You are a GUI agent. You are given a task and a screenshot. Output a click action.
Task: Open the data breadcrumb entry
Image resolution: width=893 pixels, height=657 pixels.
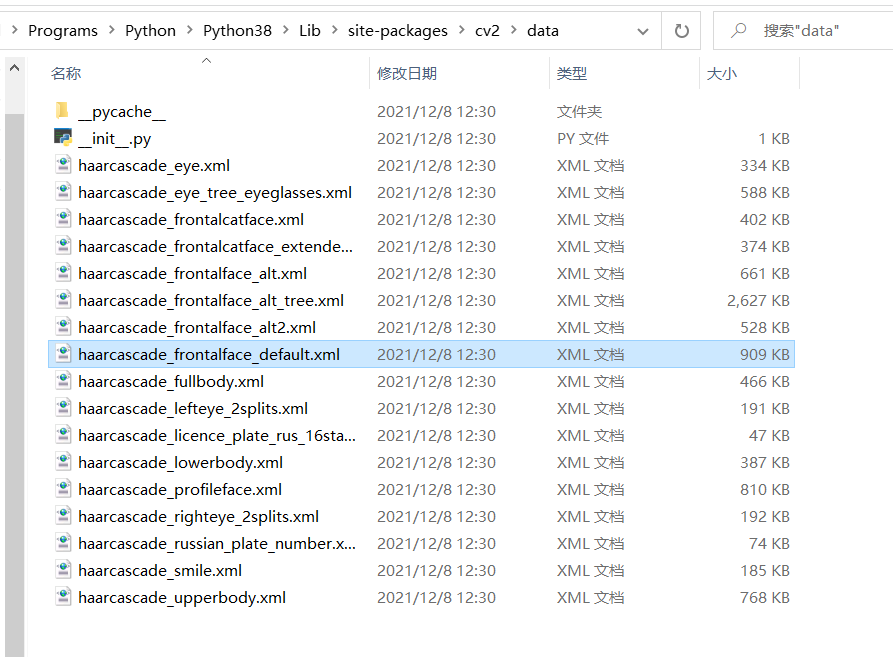click(543, 30)
